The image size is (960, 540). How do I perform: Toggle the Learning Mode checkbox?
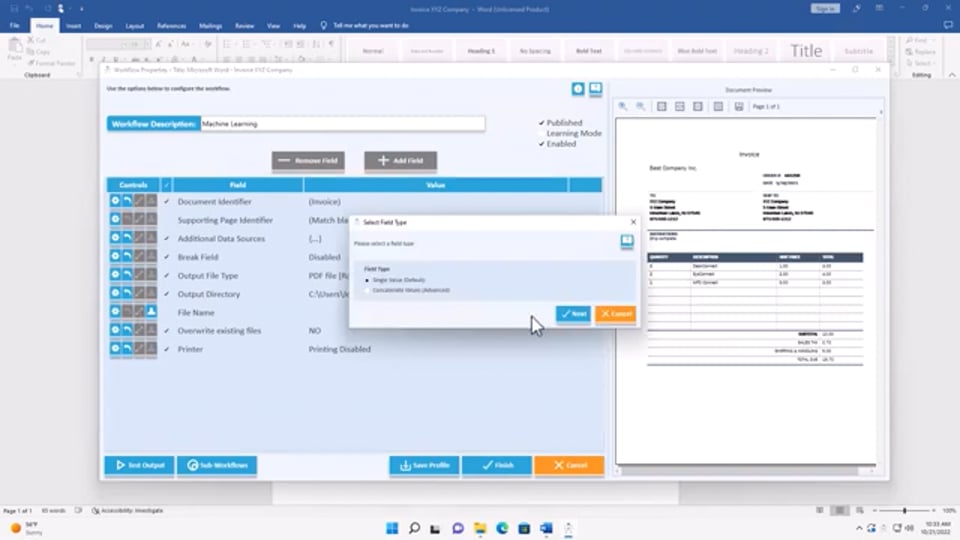pos(542,133)
